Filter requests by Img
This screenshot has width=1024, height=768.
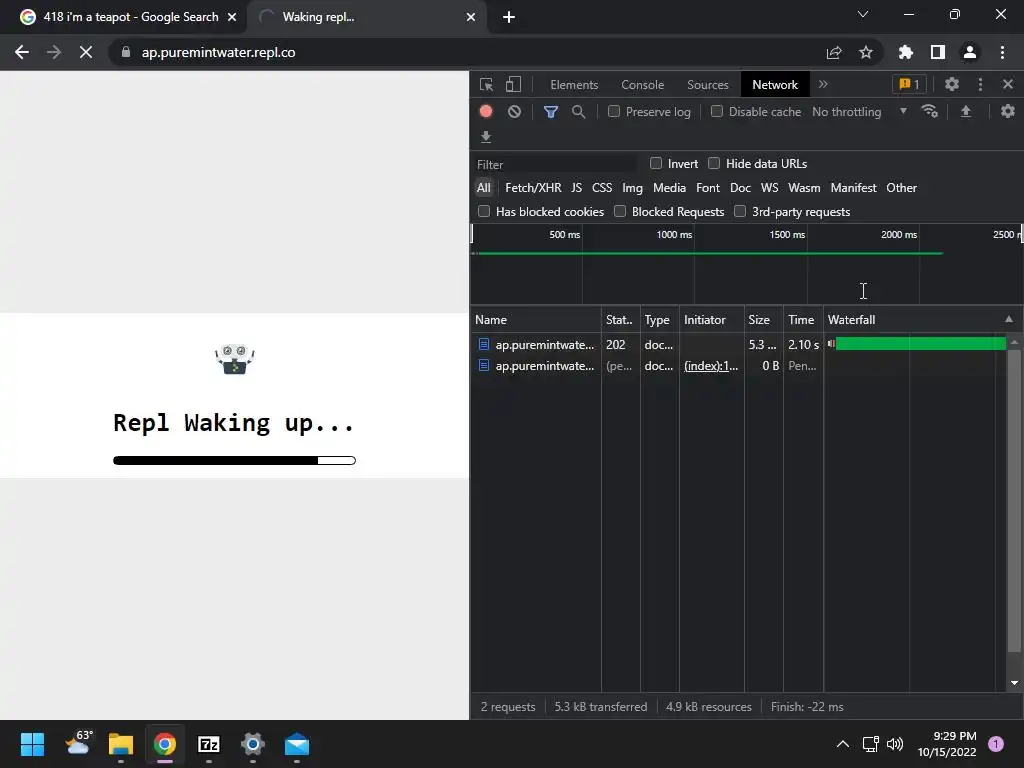[632, 187]
